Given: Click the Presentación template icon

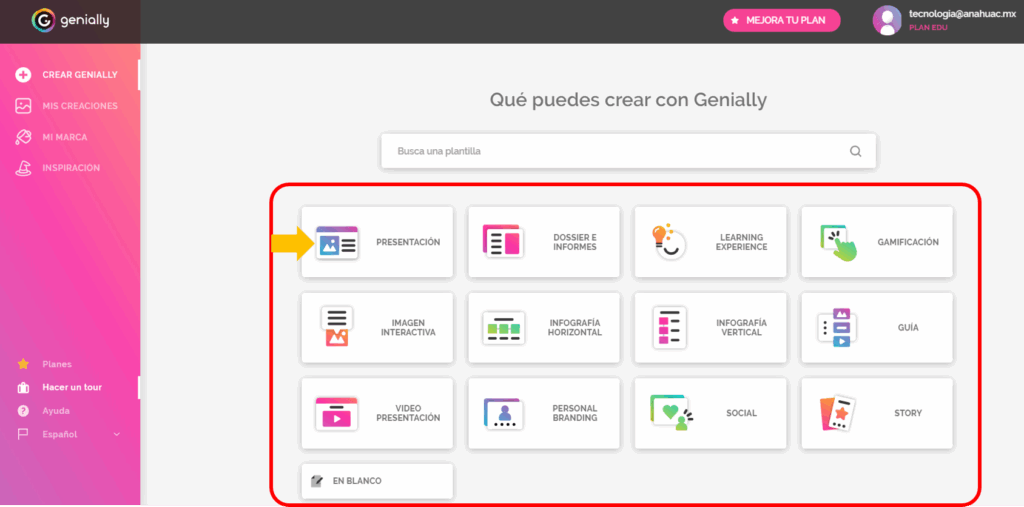Looking at the screenshot, I should coord(337,242).
